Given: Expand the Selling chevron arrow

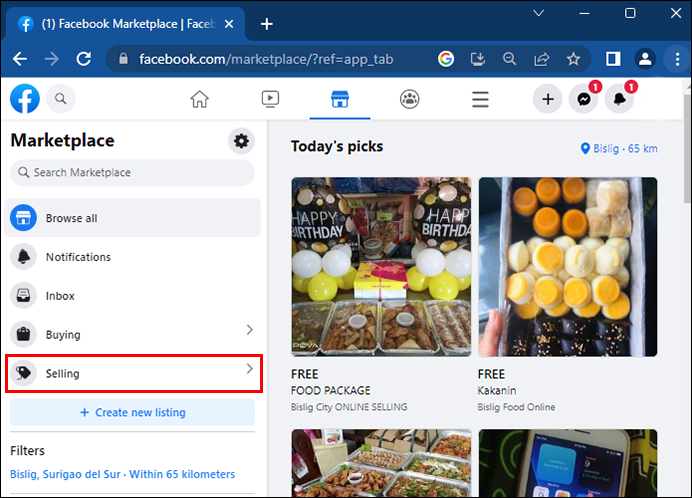Looking at the screenshot, I should coord(250,369).
